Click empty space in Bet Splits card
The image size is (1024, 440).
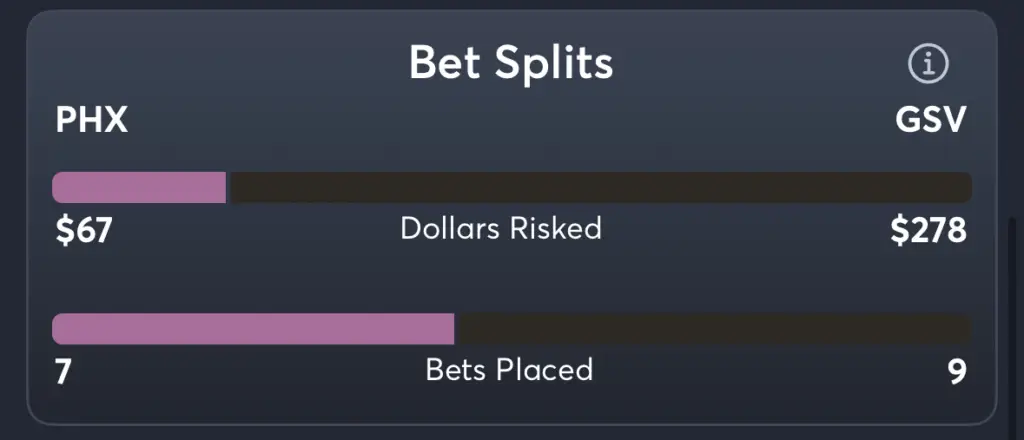(x=509, y=281)
